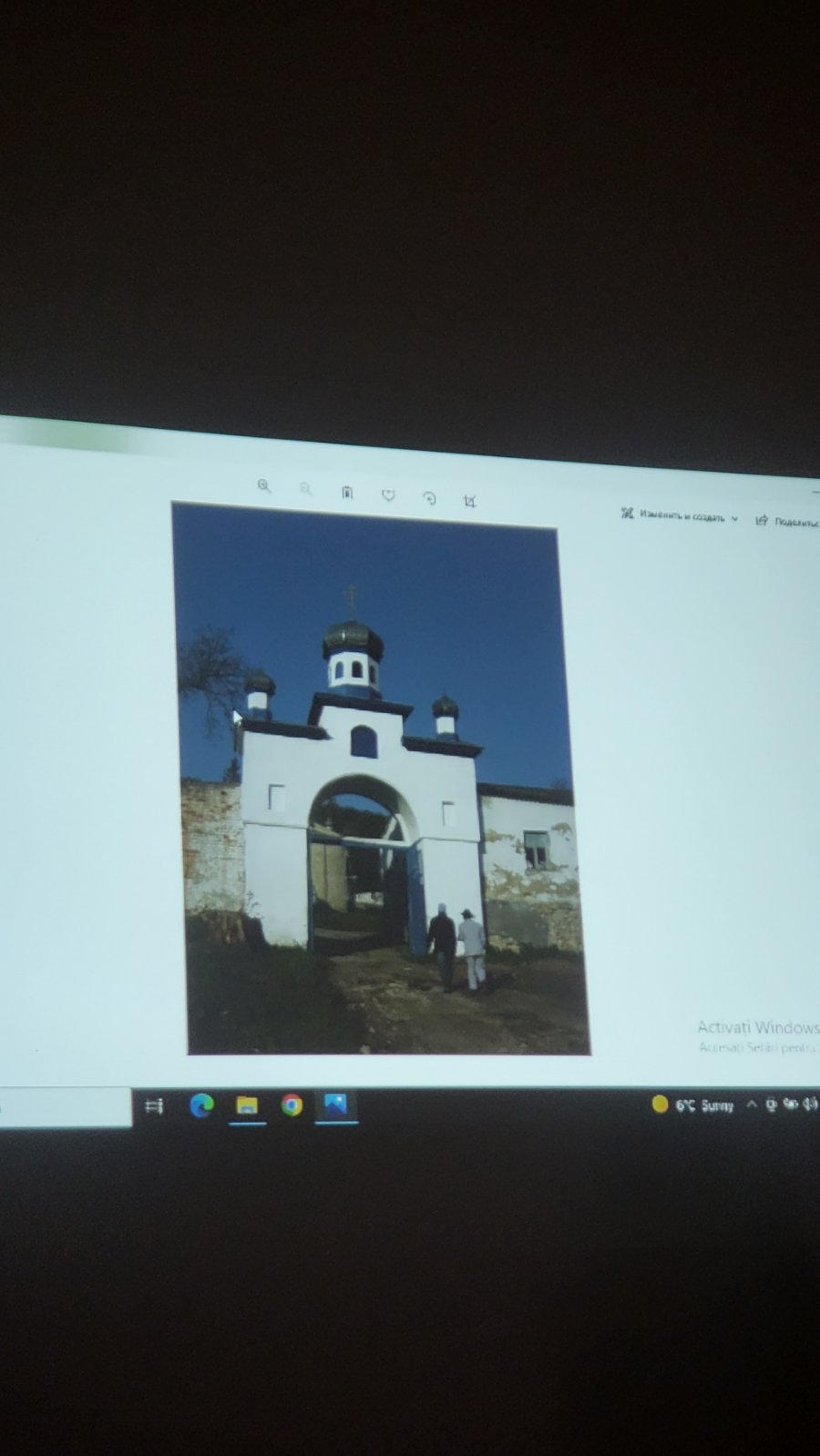This screenshot has width=820, height=1456.
Task: Add photo to favorites with heart icon
Action: point(388,495)
